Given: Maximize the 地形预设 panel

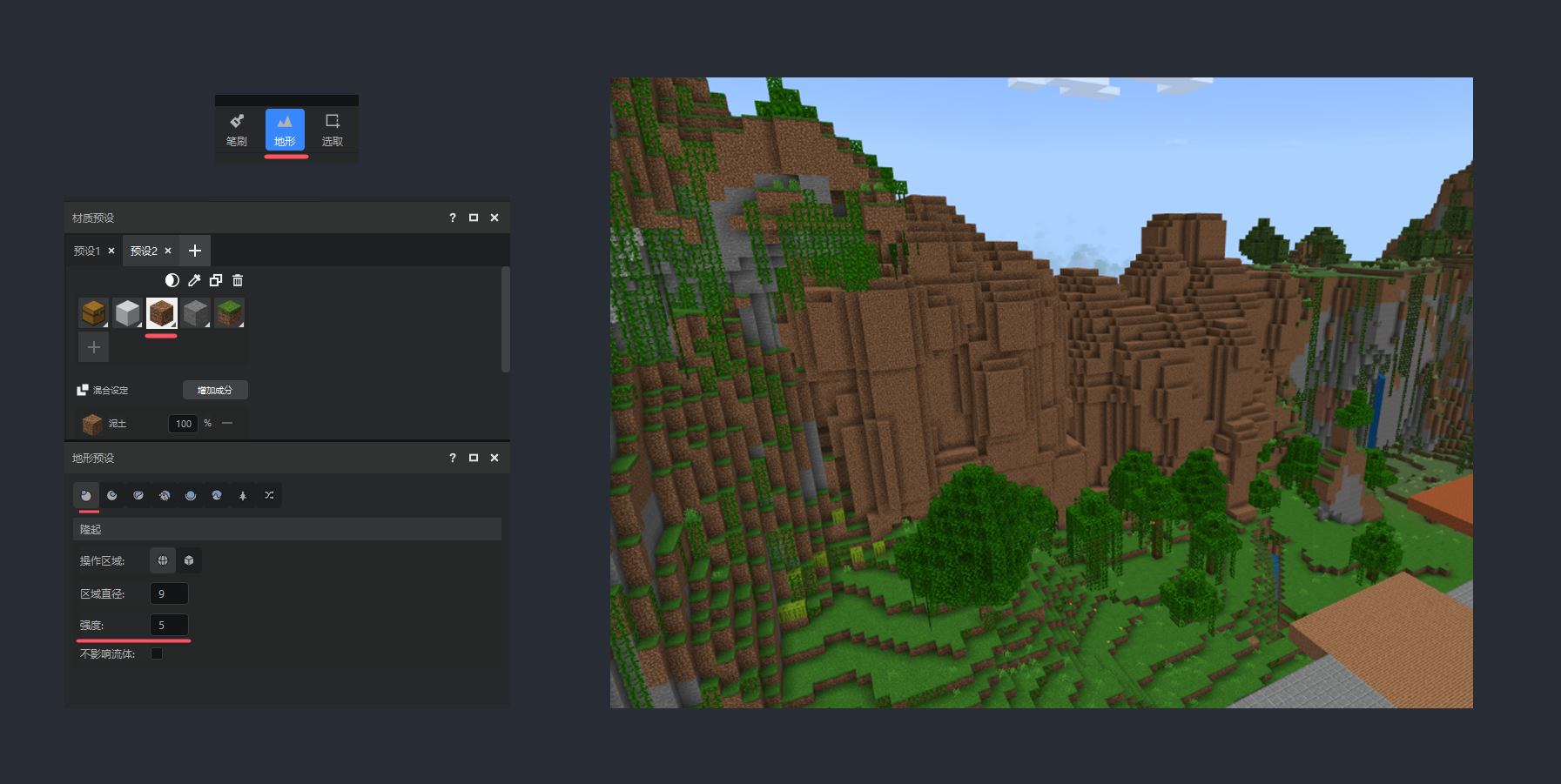Looking at the screenshot, I should click(474, 458).
